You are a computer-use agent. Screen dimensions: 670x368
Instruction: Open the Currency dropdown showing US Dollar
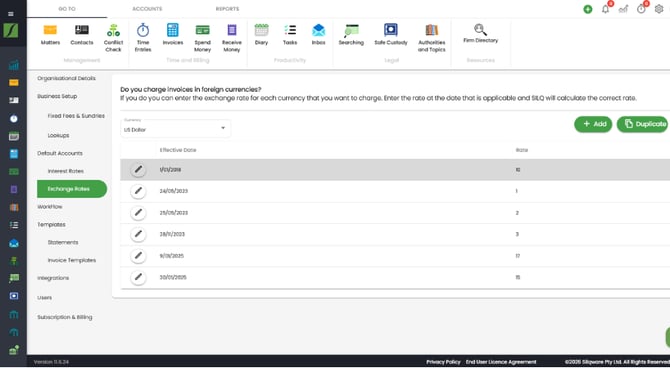176,128
